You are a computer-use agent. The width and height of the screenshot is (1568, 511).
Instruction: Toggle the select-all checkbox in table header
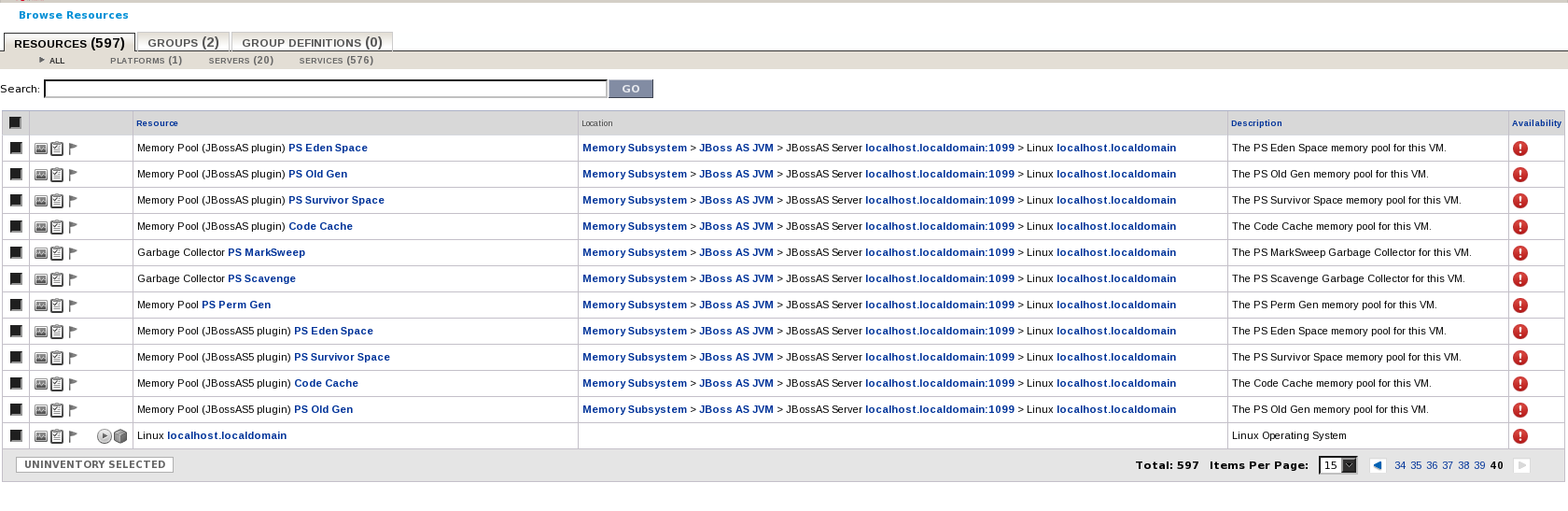pos(15,122)
